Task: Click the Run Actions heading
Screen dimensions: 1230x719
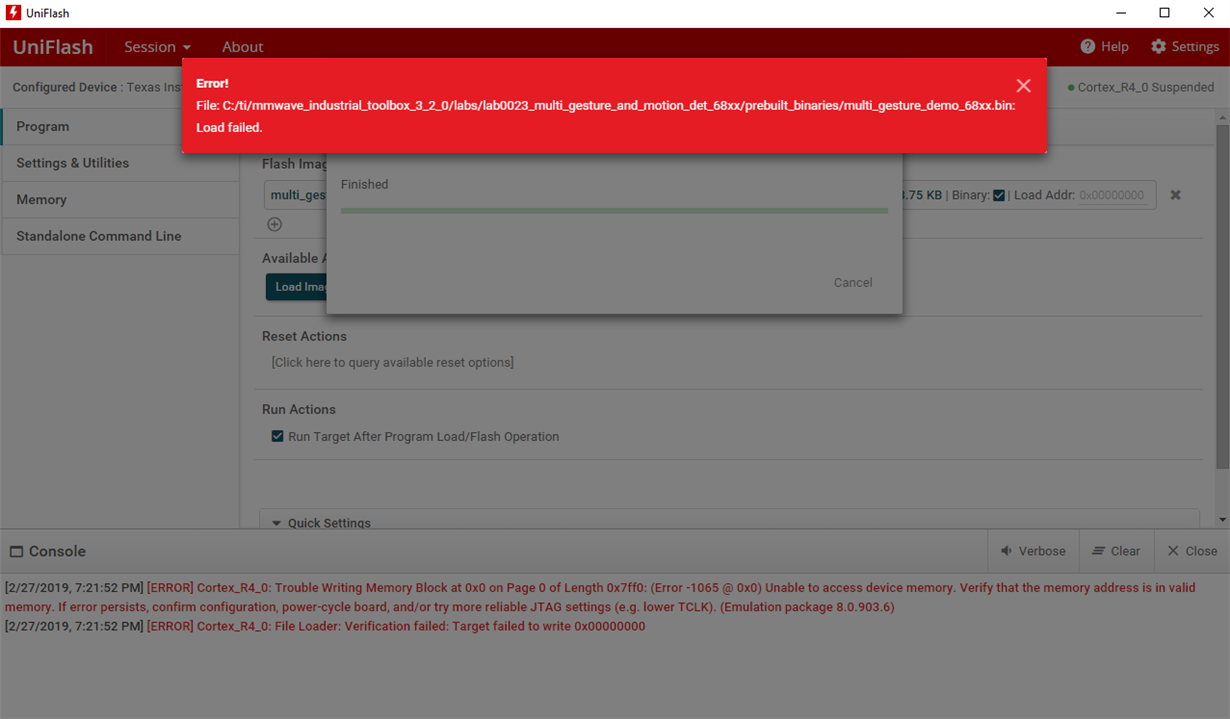Action: [299, 409]
